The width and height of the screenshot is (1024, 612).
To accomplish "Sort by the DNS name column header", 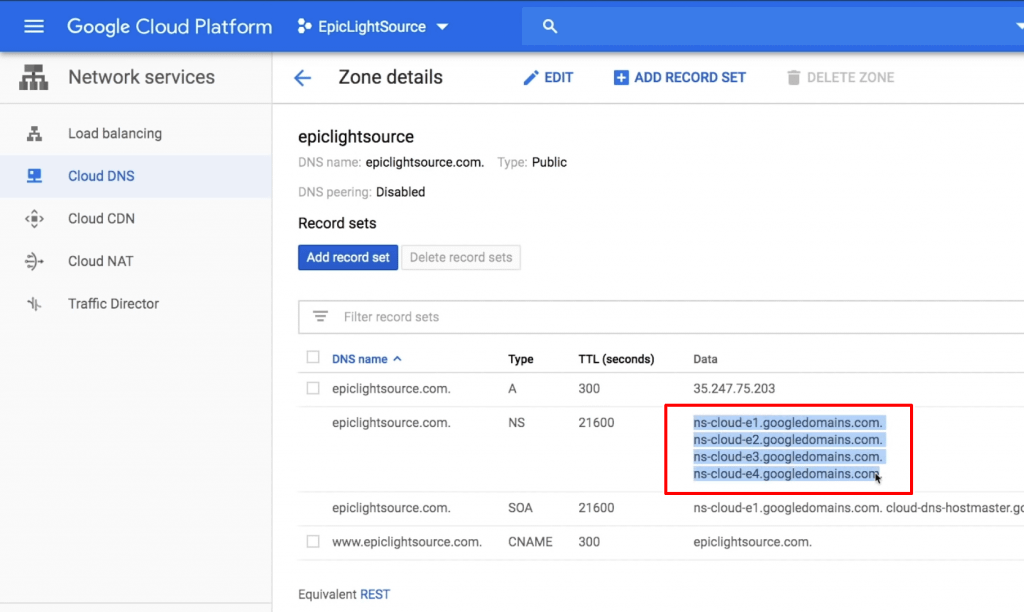I will (359, 359).
